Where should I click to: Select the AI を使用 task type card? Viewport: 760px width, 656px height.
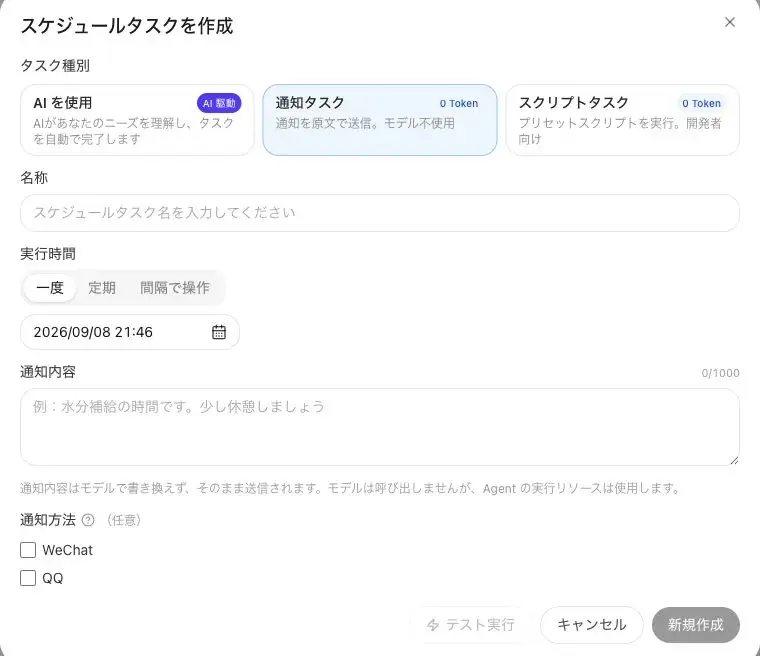(137, 120)
